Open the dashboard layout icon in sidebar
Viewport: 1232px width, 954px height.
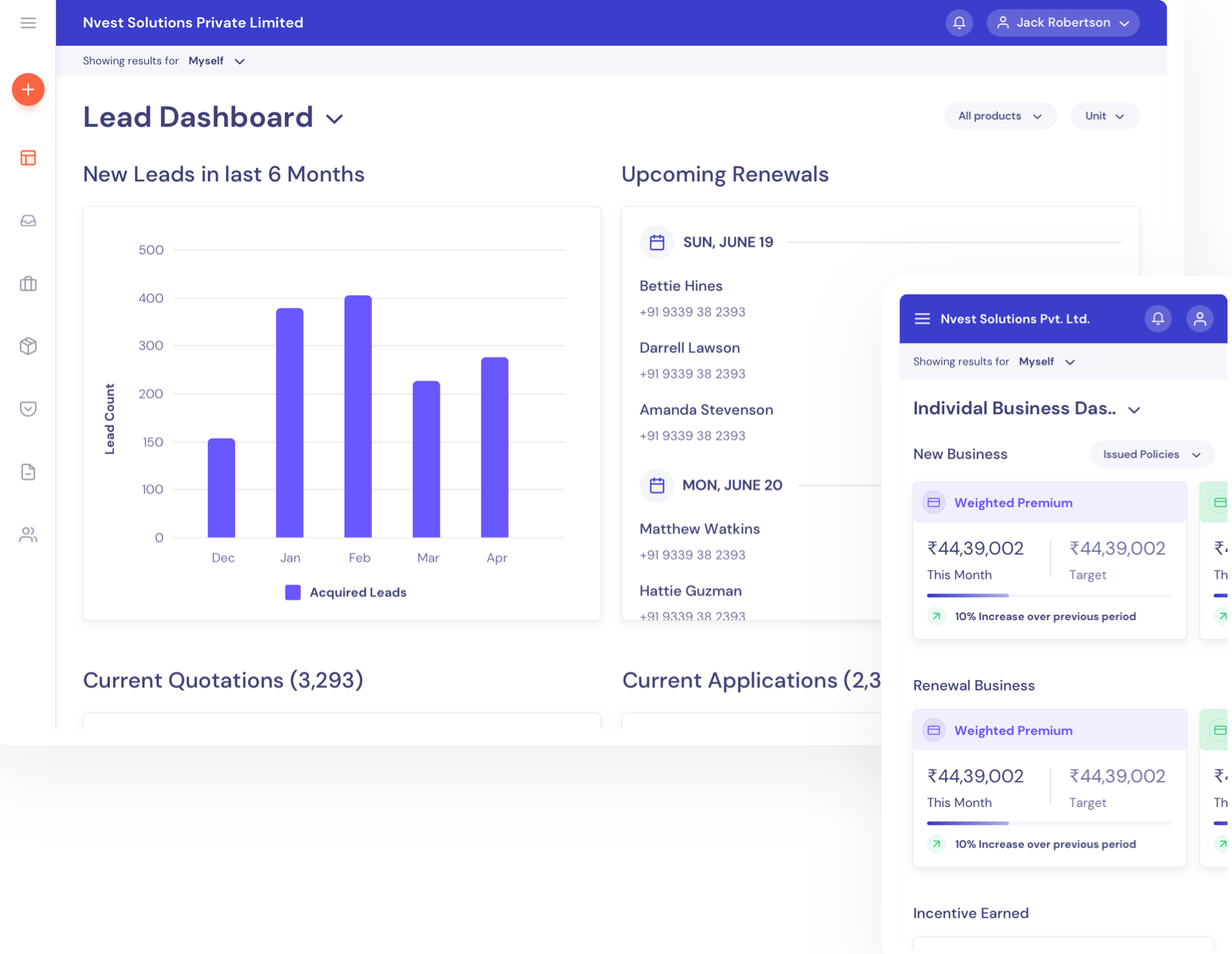pyautogui.click(x=28, y=158)
